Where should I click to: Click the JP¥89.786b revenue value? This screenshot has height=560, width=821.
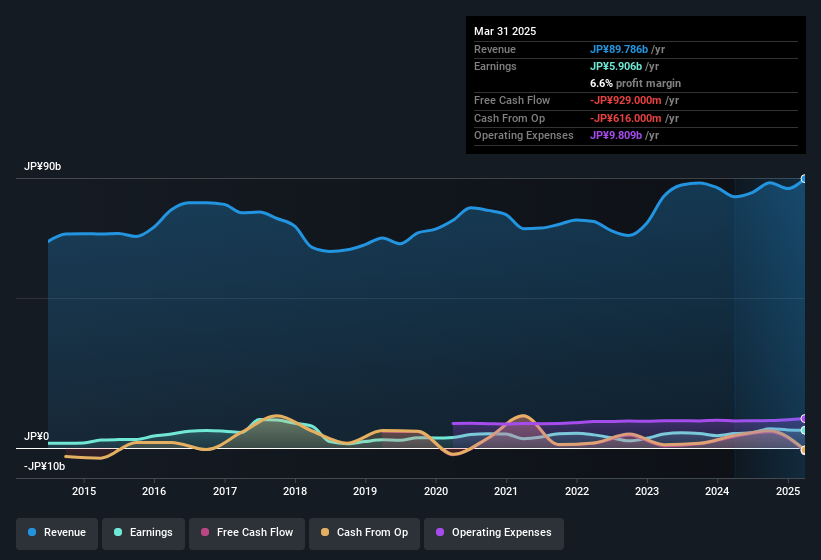pos(619,49)
